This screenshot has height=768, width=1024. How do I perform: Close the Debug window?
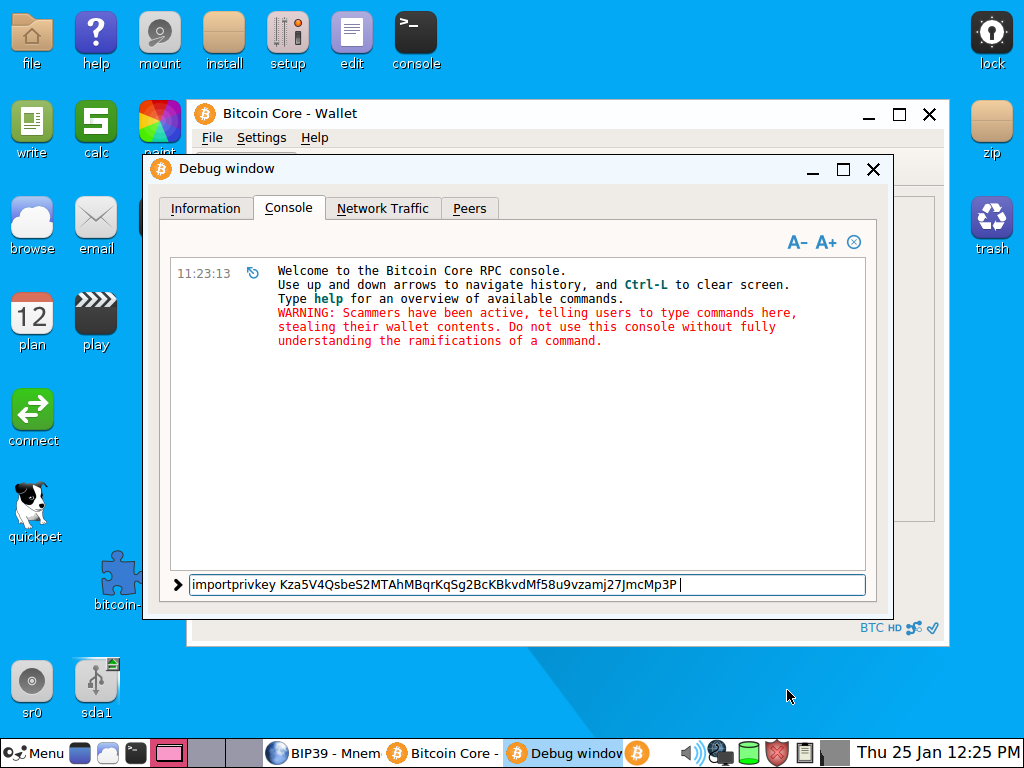(x=873, y=170)
